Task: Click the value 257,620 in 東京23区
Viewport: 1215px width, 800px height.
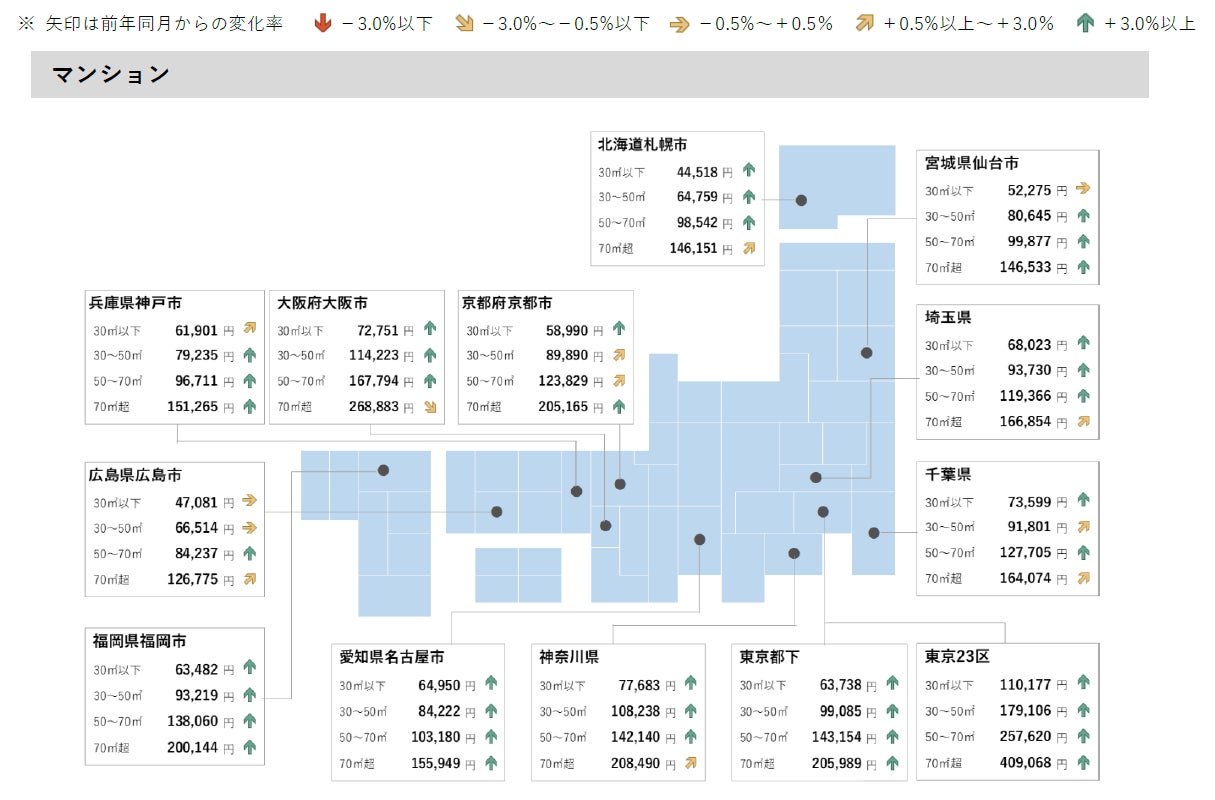Action: coord(1027,737)
